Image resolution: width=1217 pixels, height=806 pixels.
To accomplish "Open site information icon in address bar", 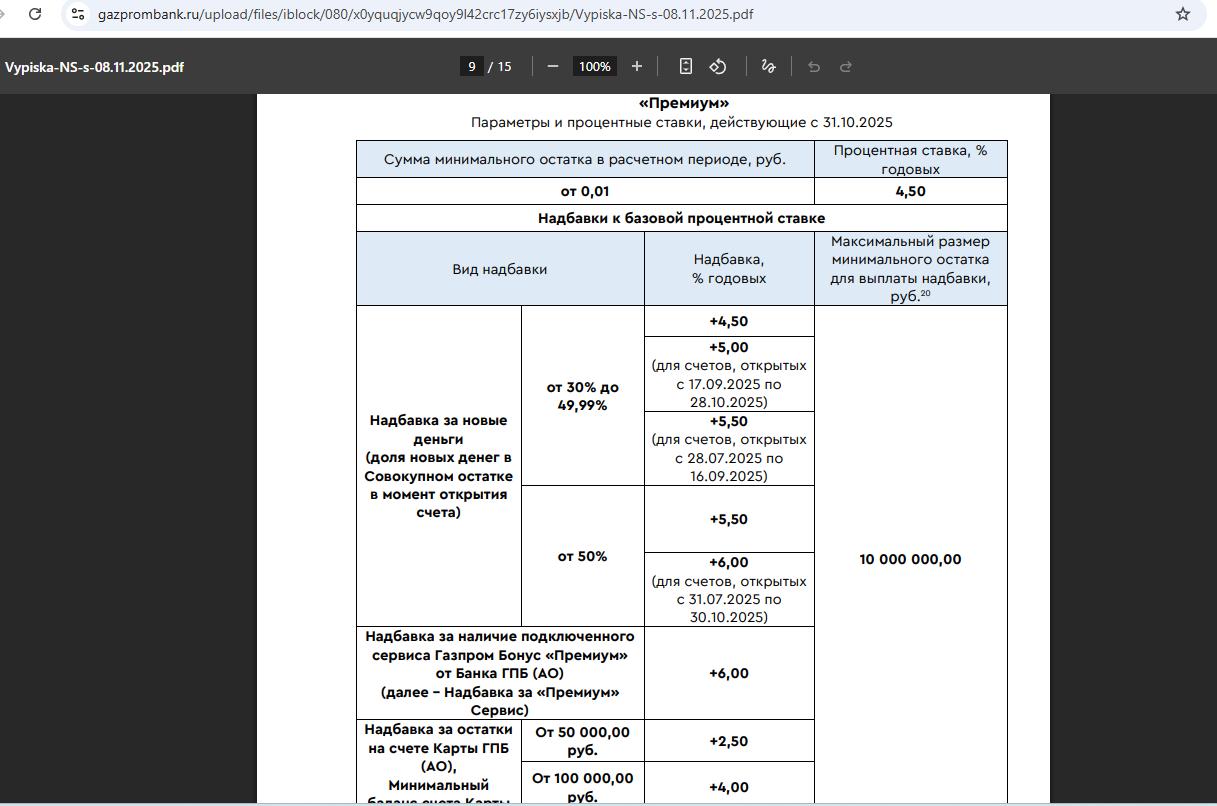I will 78,14.
